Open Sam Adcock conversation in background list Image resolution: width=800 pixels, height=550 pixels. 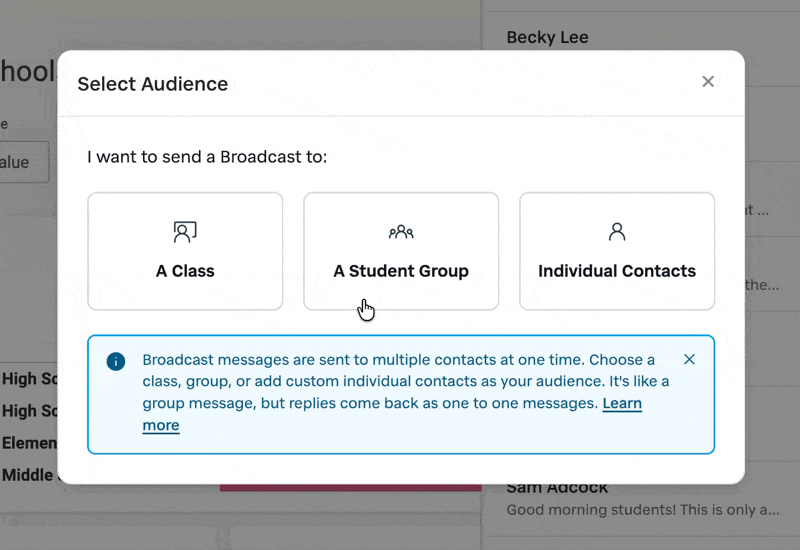[557, 489]
